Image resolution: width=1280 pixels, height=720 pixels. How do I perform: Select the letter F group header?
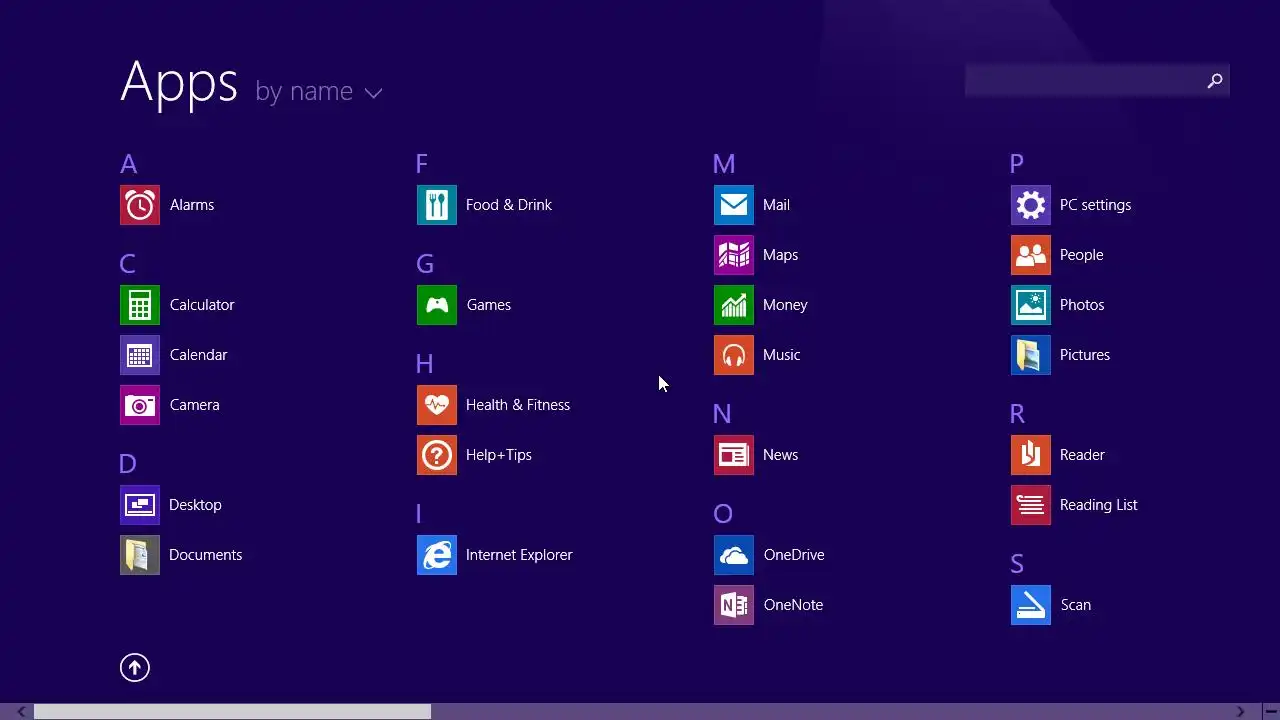point(422,164)
